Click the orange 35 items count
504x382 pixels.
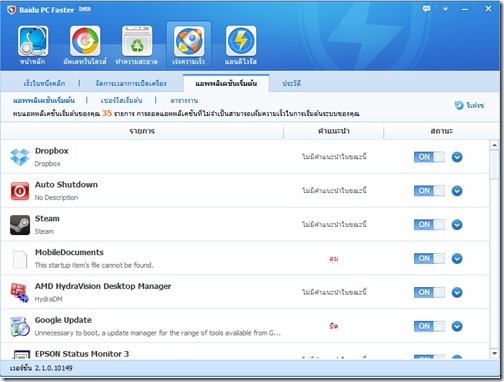(x=107, y=113)
